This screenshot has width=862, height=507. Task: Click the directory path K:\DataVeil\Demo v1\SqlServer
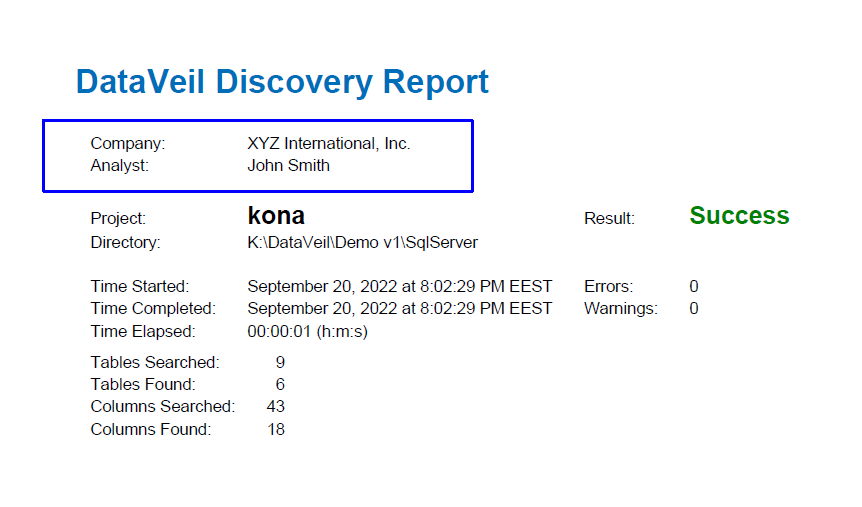pyautogui.click(x=362, y=243)
